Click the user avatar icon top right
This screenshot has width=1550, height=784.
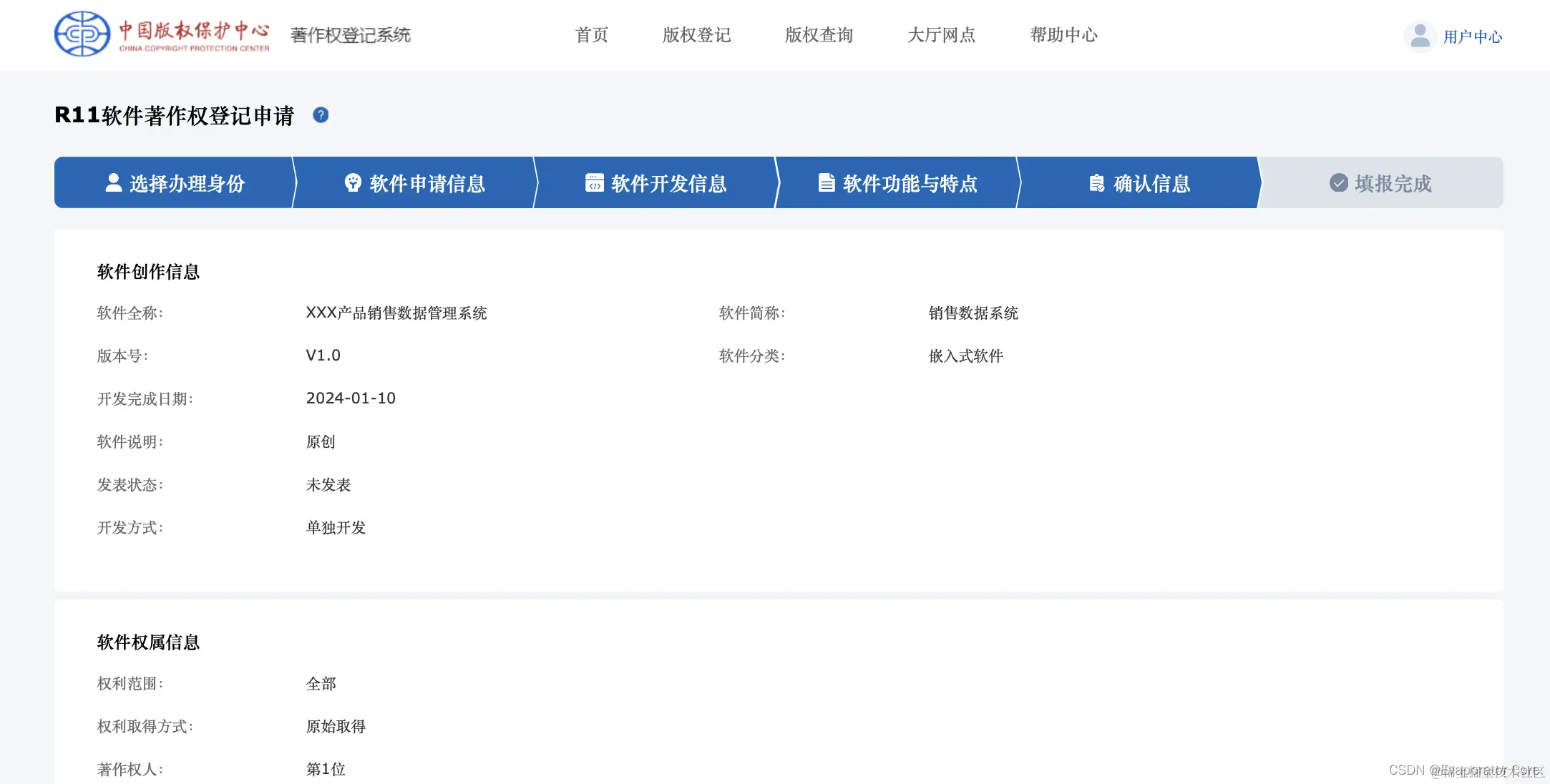(x=1420, y=34)
